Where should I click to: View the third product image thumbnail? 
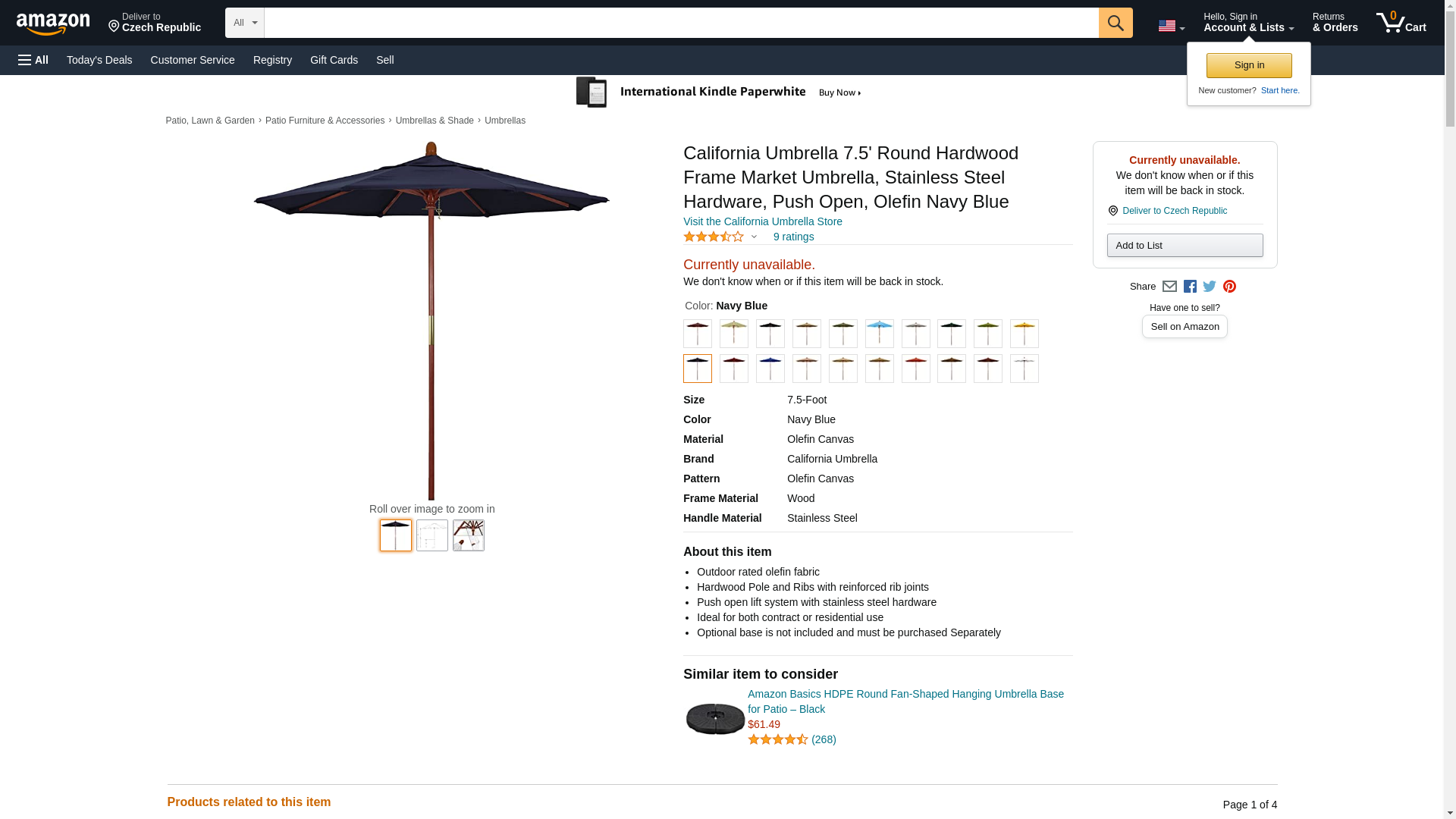(x=468, y=535)
